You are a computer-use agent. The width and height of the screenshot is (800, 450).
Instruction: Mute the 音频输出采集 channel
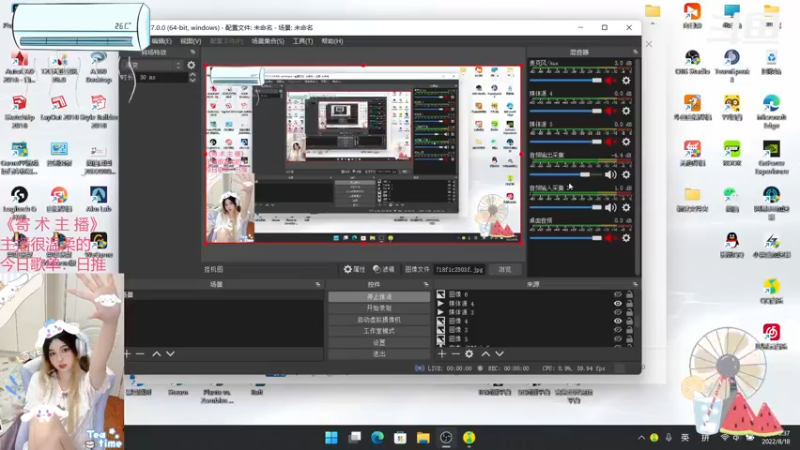[x=610, y=174]
